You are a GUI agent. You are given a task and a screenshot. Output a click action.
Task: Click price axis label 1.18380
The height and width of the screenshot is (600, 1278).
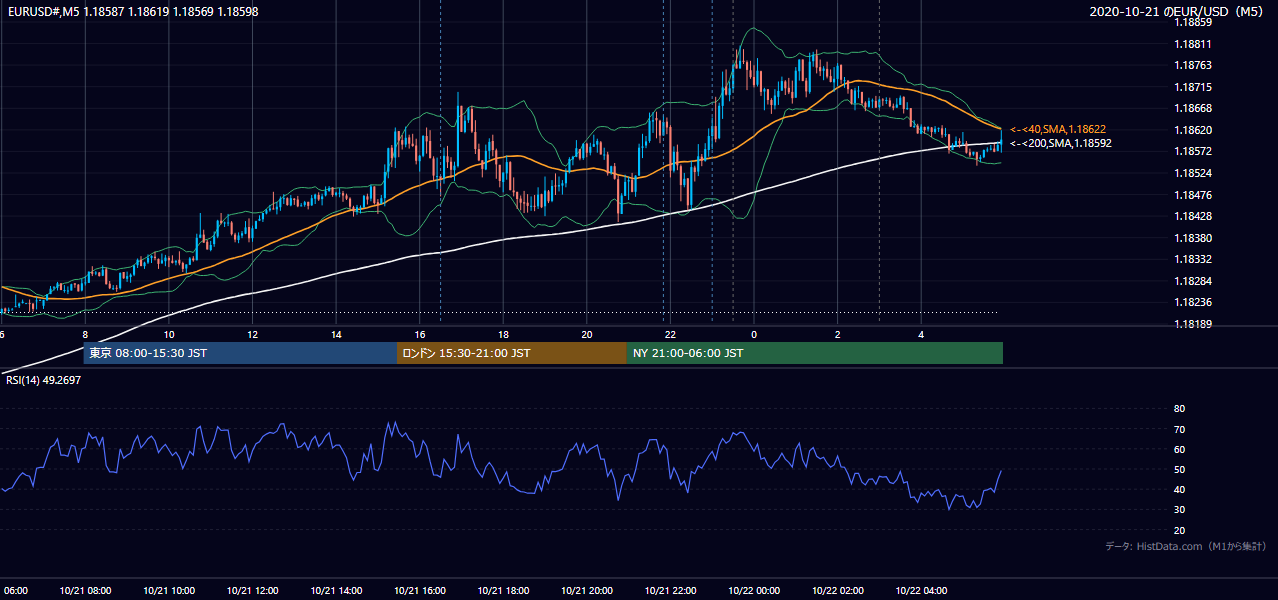pyautogui.click(x=1192, y=238)
